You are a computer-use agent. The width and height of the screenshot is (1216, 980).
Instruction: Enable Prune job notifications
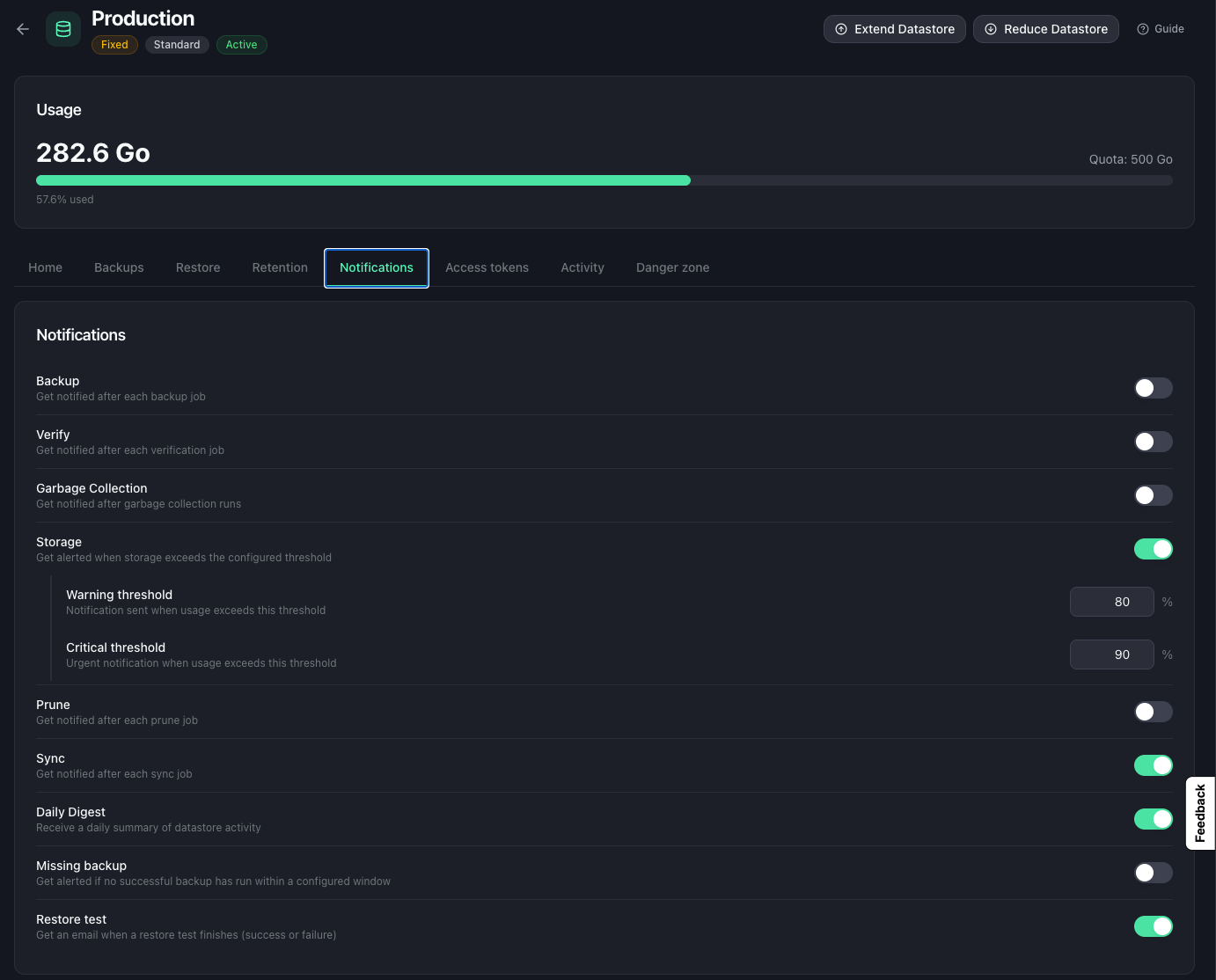tap(1153, 712)
